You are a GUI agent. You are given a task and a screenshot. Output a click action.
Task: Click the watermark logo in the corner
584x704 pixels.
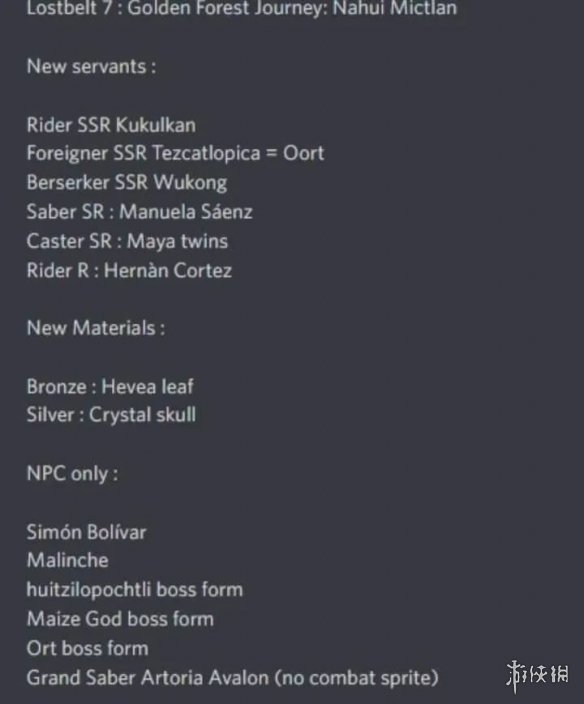pyautogui.click(x=537, y=676)
